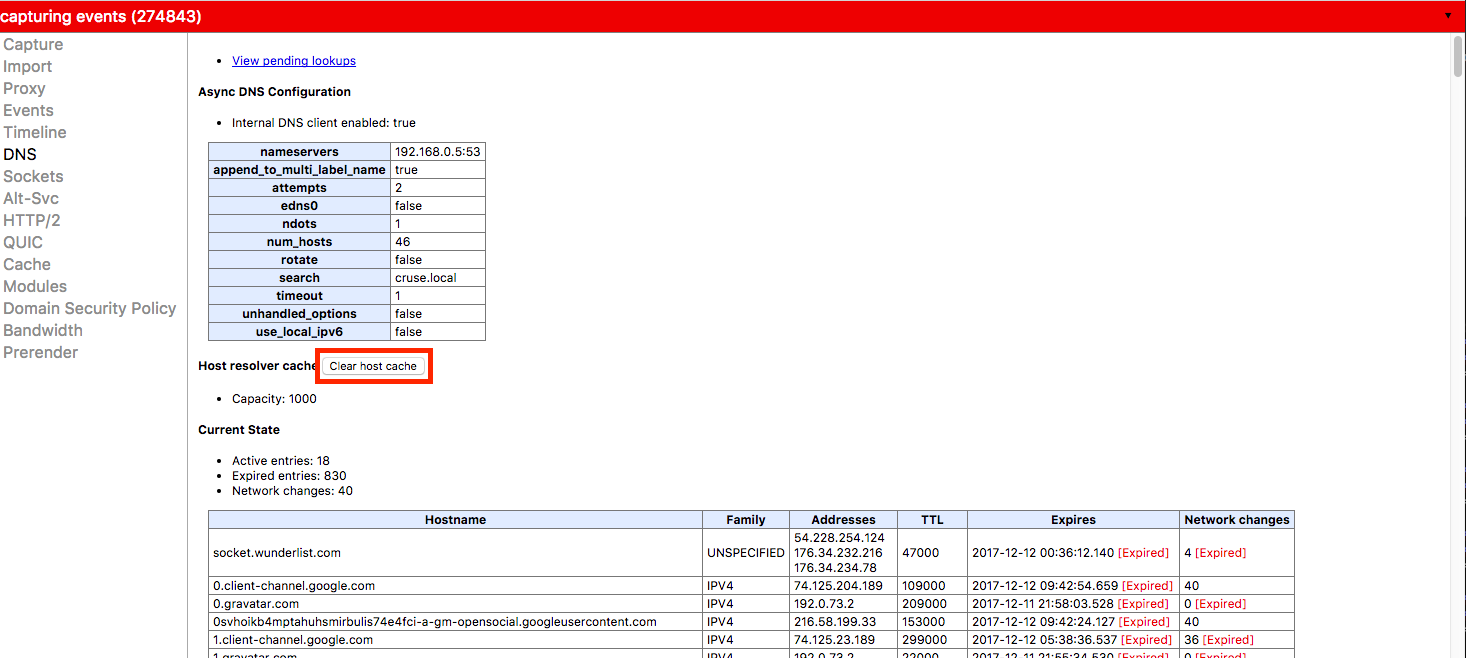Navigate to the QUIC tab

coord(23,242)
